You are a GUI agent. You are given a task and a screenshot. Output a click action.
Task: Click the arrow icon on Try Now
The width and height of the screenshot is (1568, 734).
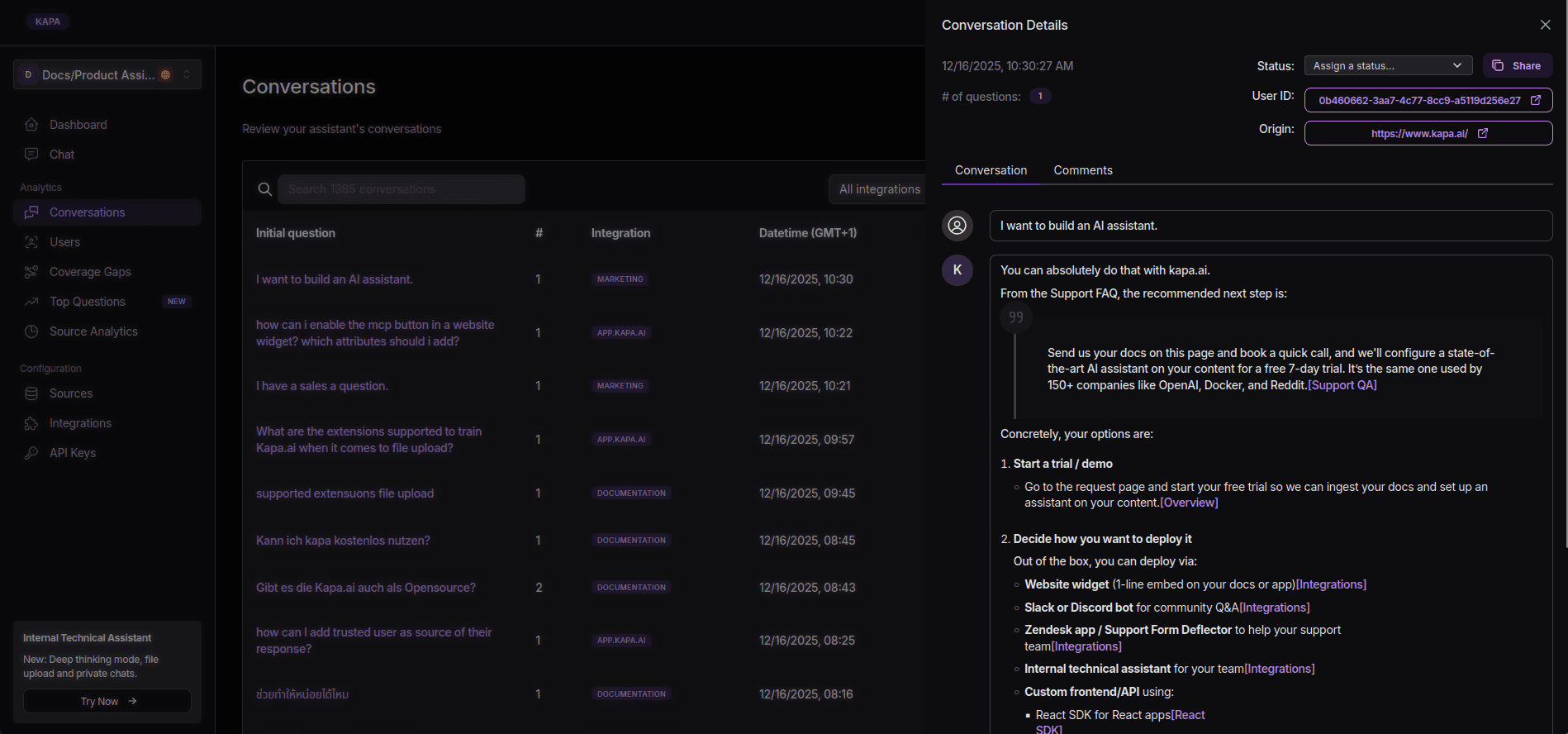point(132,701)
